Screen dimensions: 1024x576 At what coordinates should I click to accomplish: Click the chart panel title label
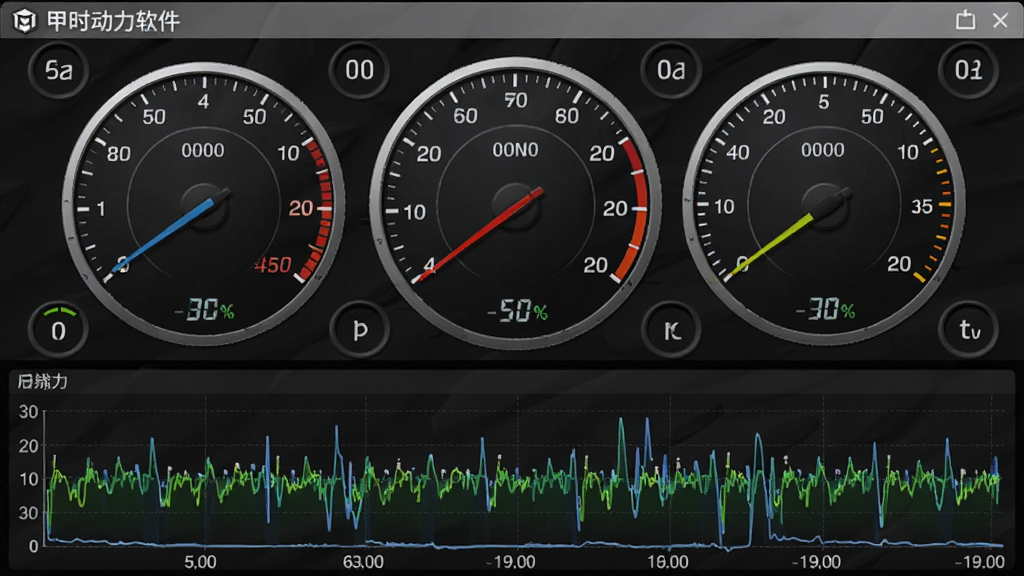click(42, 381)
